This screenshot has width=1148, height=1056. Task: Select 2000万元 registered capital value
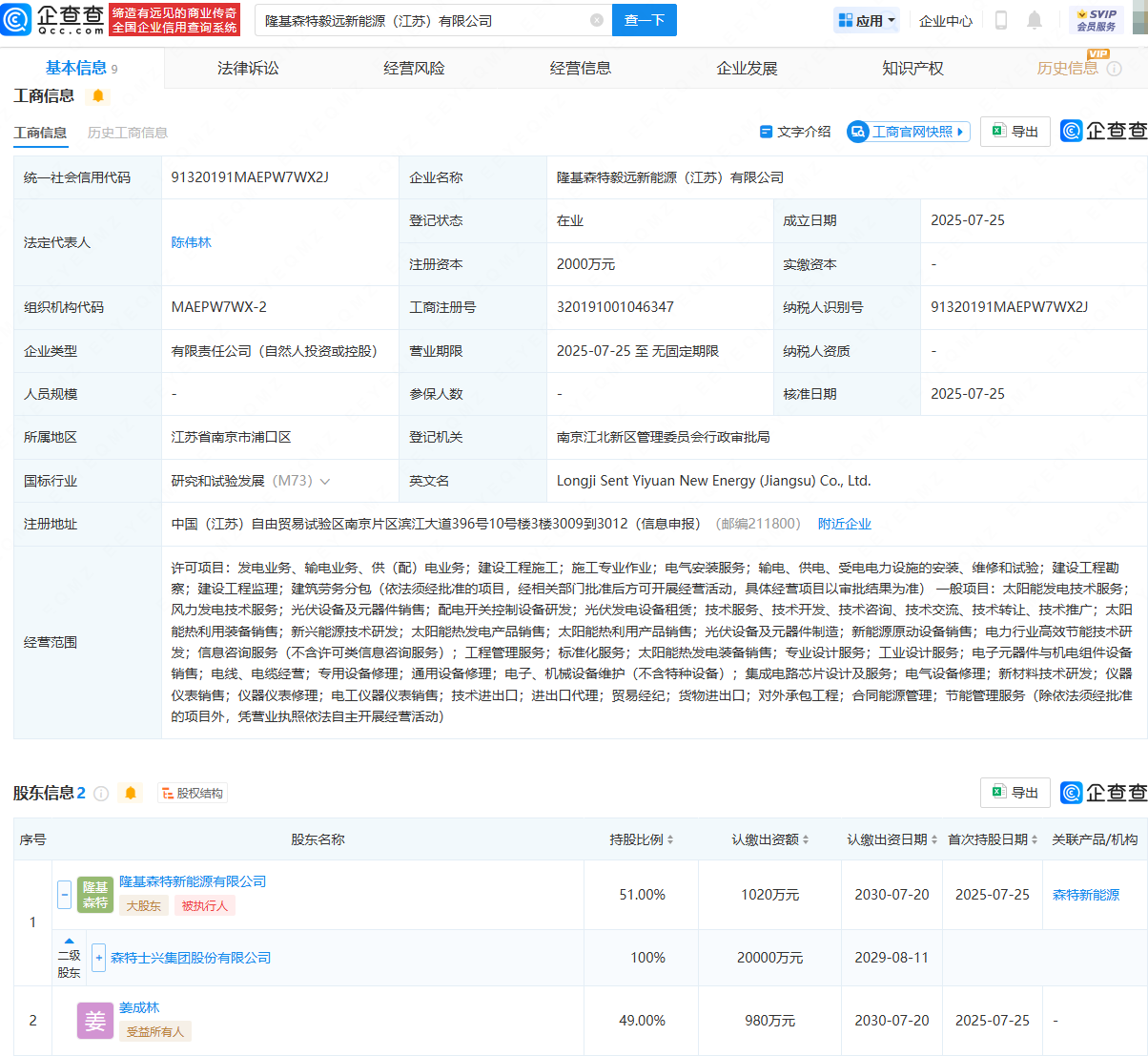[x=585, y=264]
